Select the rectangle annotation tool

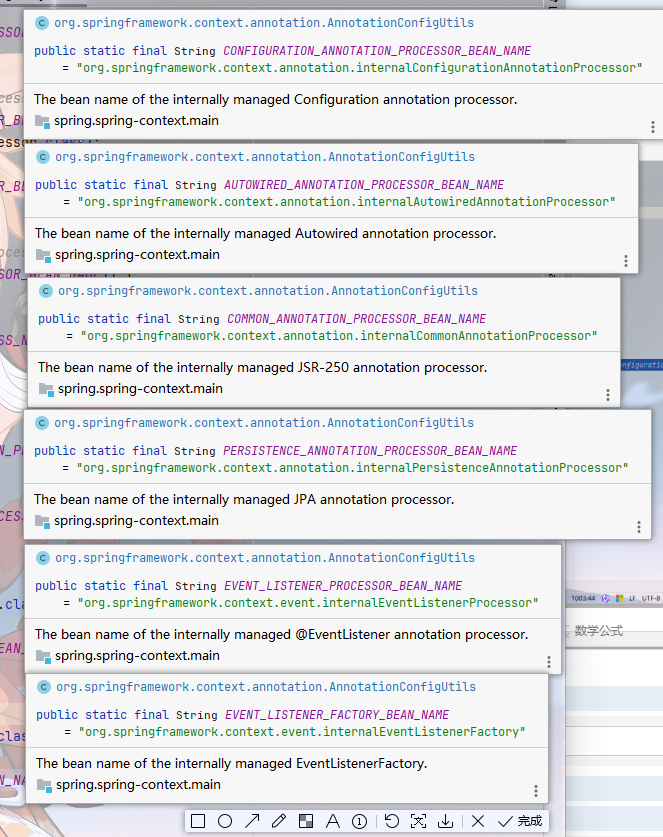click(x=198, y=820)
